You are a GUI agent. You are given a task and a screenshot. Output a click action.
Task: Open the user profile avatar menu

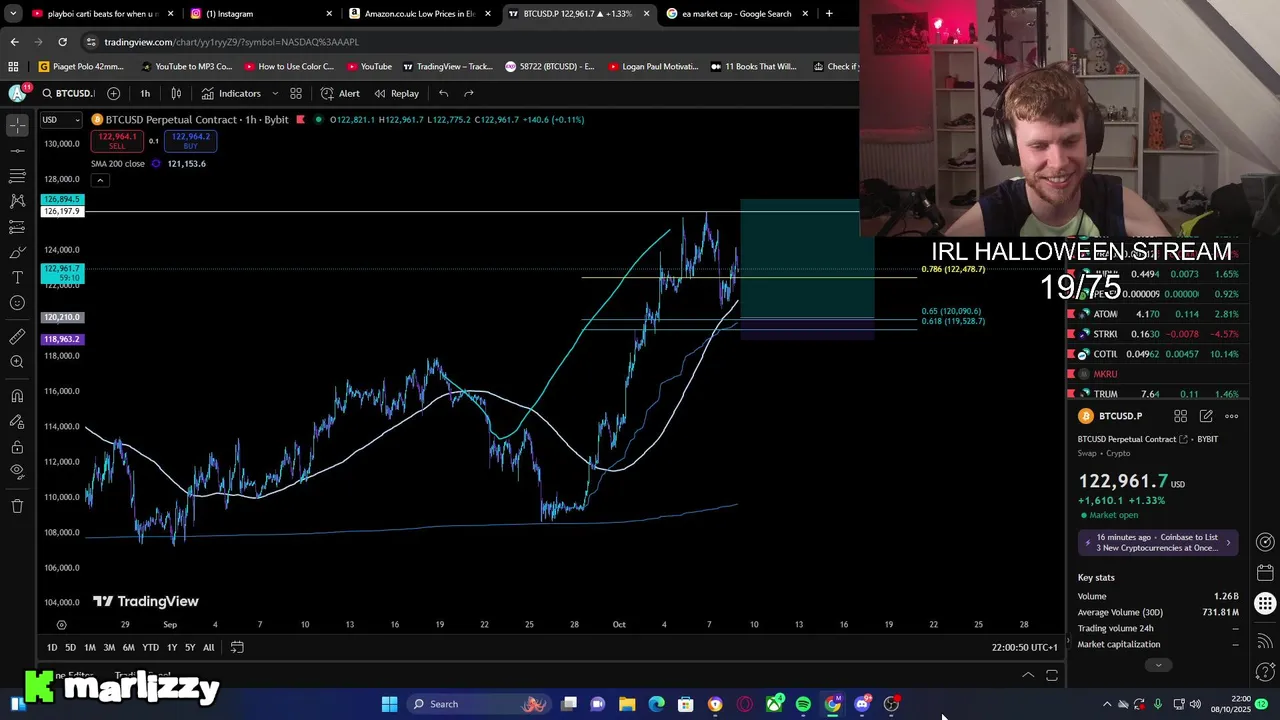coord(17,93)
